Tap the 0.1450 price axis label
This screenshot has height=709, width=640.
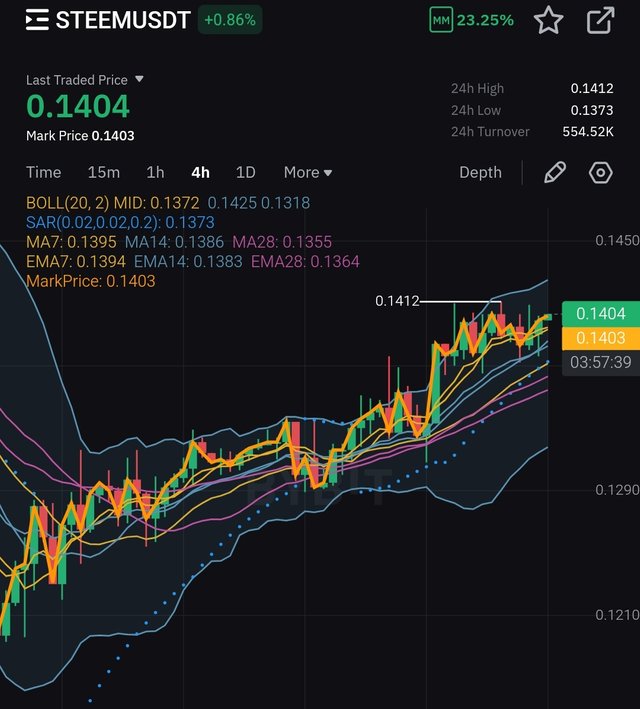(617, 241)
